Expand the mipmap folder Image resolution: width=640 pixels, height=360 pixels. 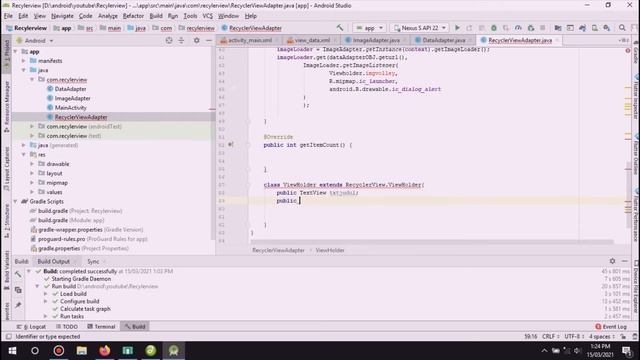coord(32,182)
